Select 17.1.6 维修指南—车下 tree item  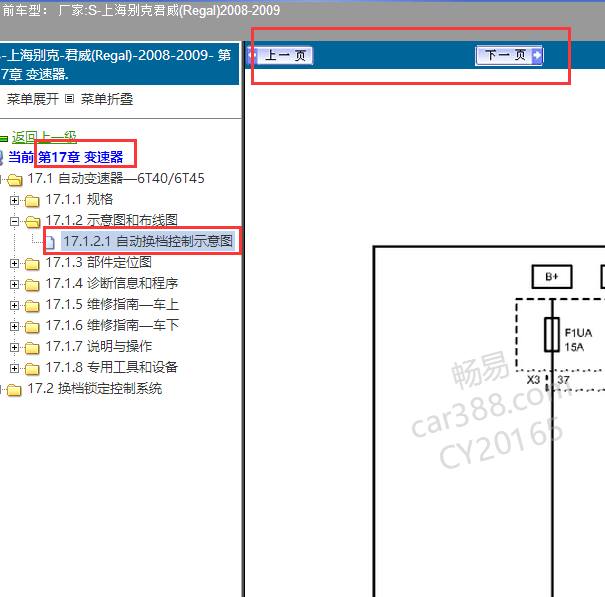pos(112,325)
